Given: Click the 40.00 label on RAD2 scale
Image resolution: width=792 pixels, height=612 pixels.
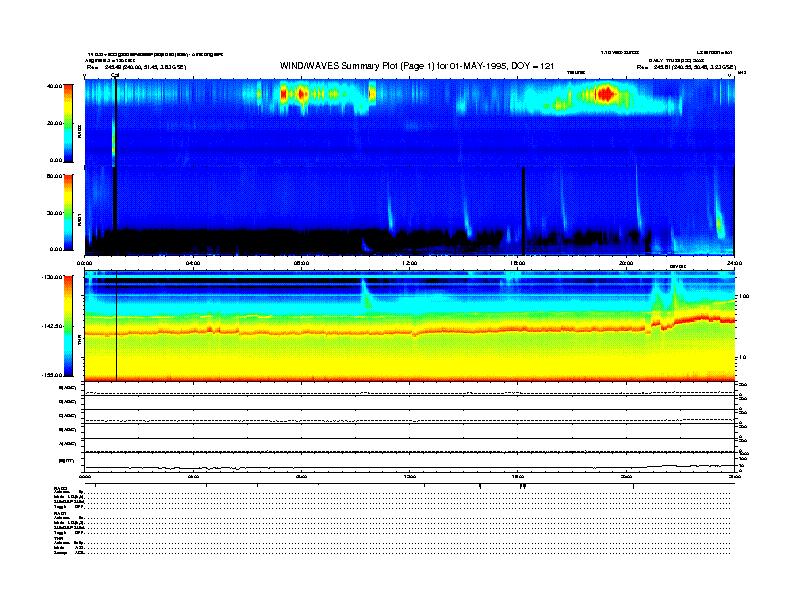Looking at the screenshot, I should pos(54,86).
